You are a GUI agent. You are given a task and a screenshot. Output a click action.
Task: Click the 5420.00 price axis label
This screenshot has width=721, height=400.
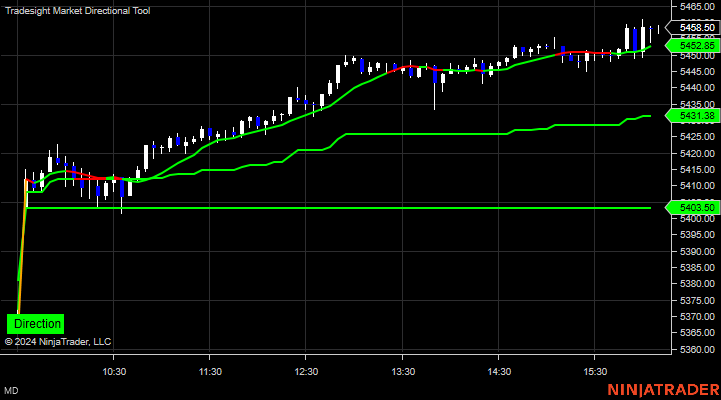(x=697, y=154)
